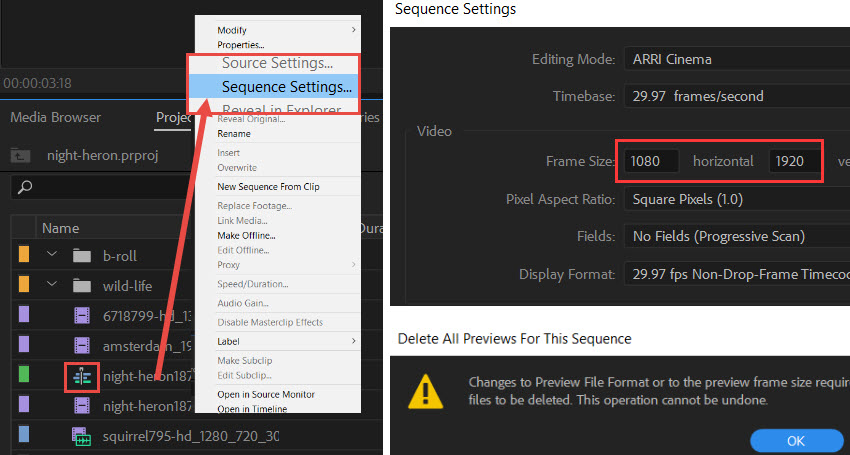Switch to the Project tab
Viewport: 850px width, 455px height.
pyautogui.click(x=173, y=117)
